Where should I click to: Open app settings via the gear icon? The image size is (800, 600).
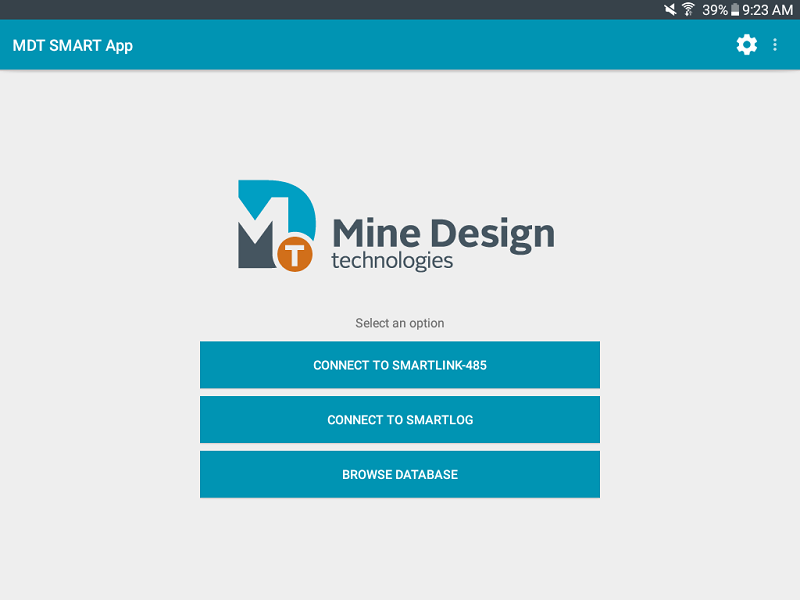click(x=746, y=45)
